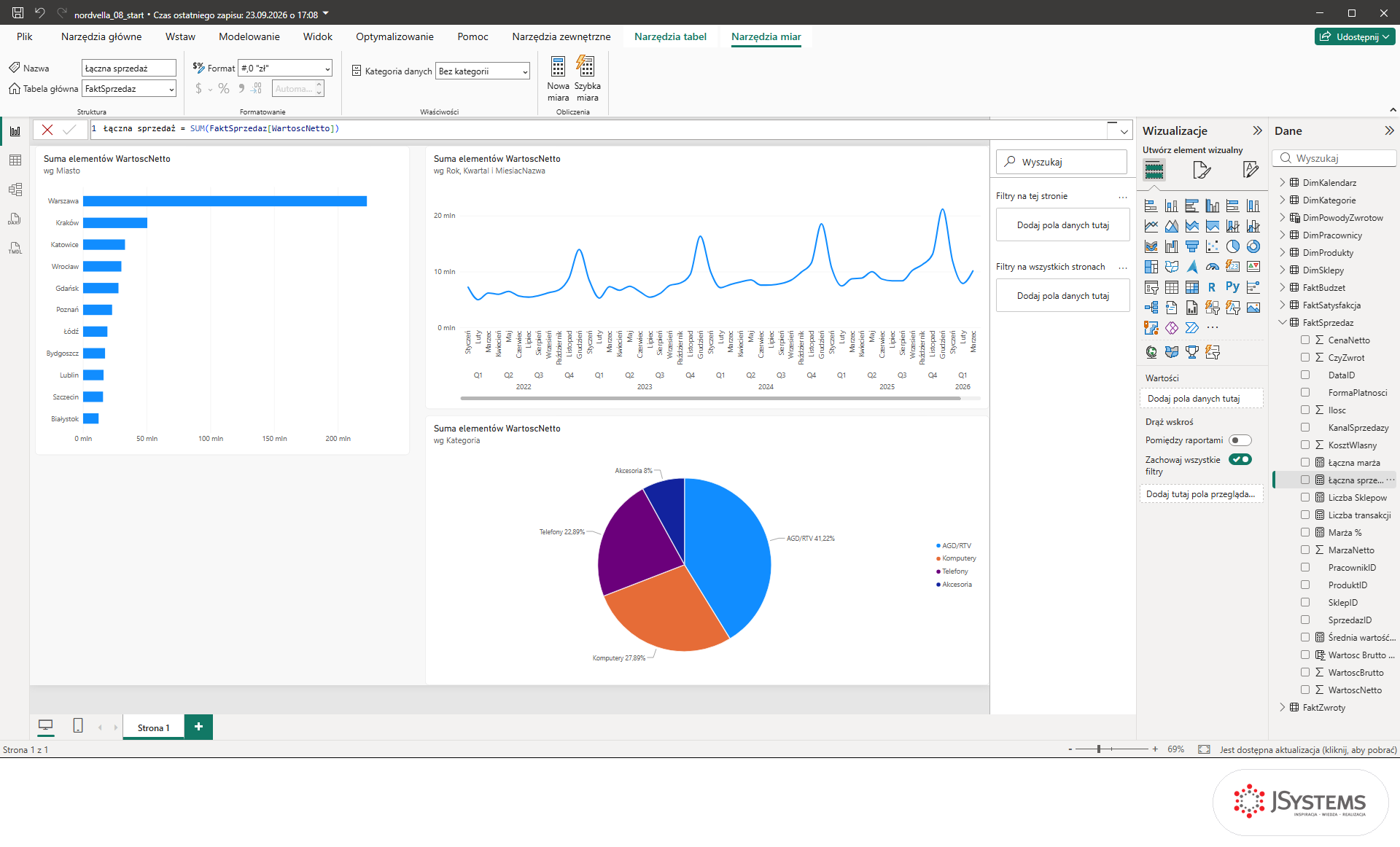Viewport: 1400px width, 847px height.
Task: Click the Nazwa measure name field
Action: (129, 68)
